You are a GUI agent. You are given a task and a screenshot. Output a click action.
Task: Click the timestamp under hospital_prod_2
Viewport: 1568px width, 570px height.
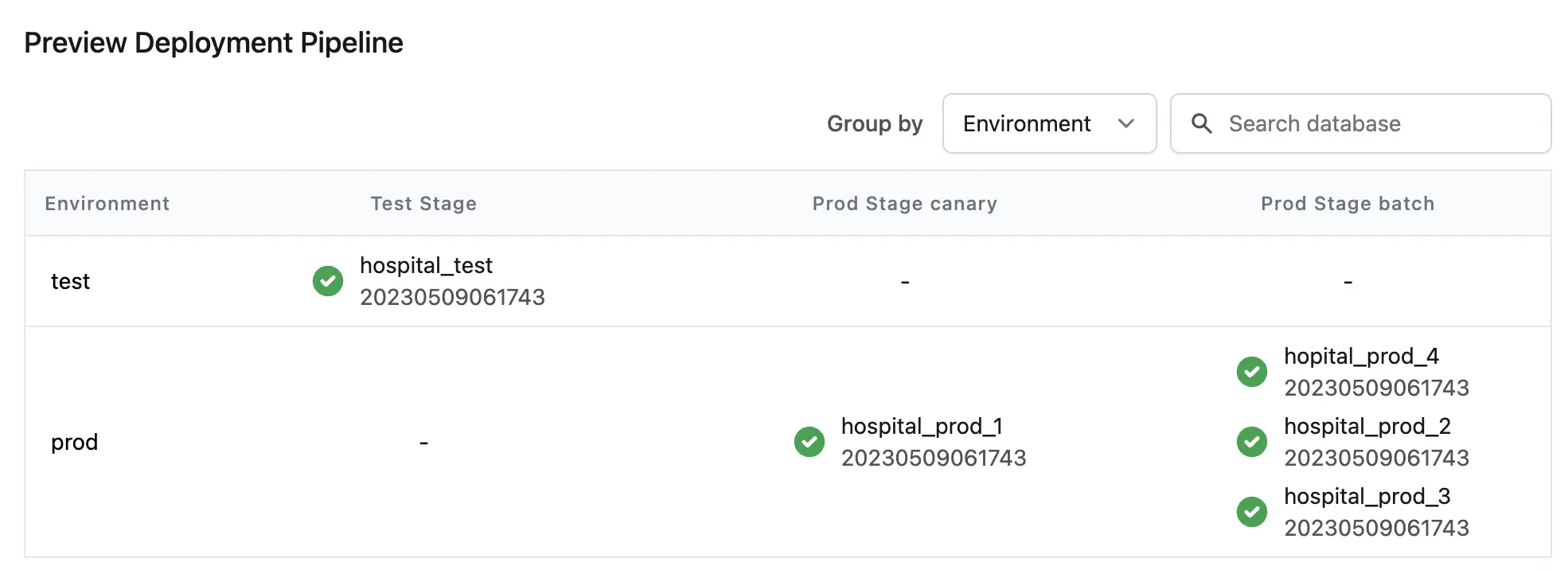(1377, 458)
